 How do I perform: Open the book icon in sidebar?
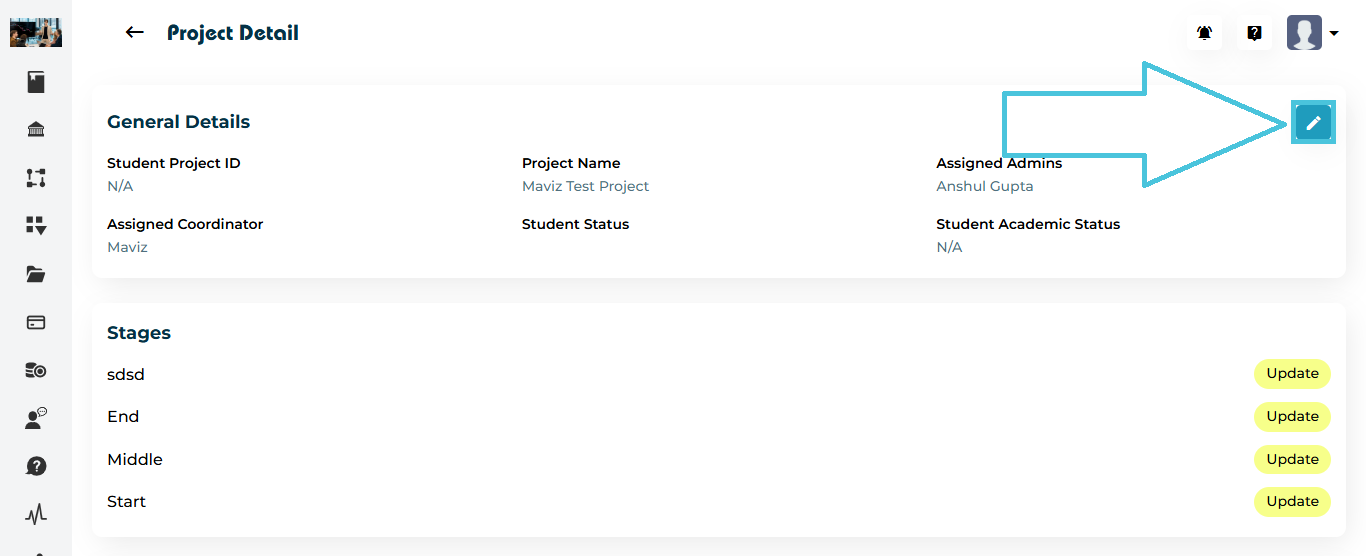tap(36, 82)
